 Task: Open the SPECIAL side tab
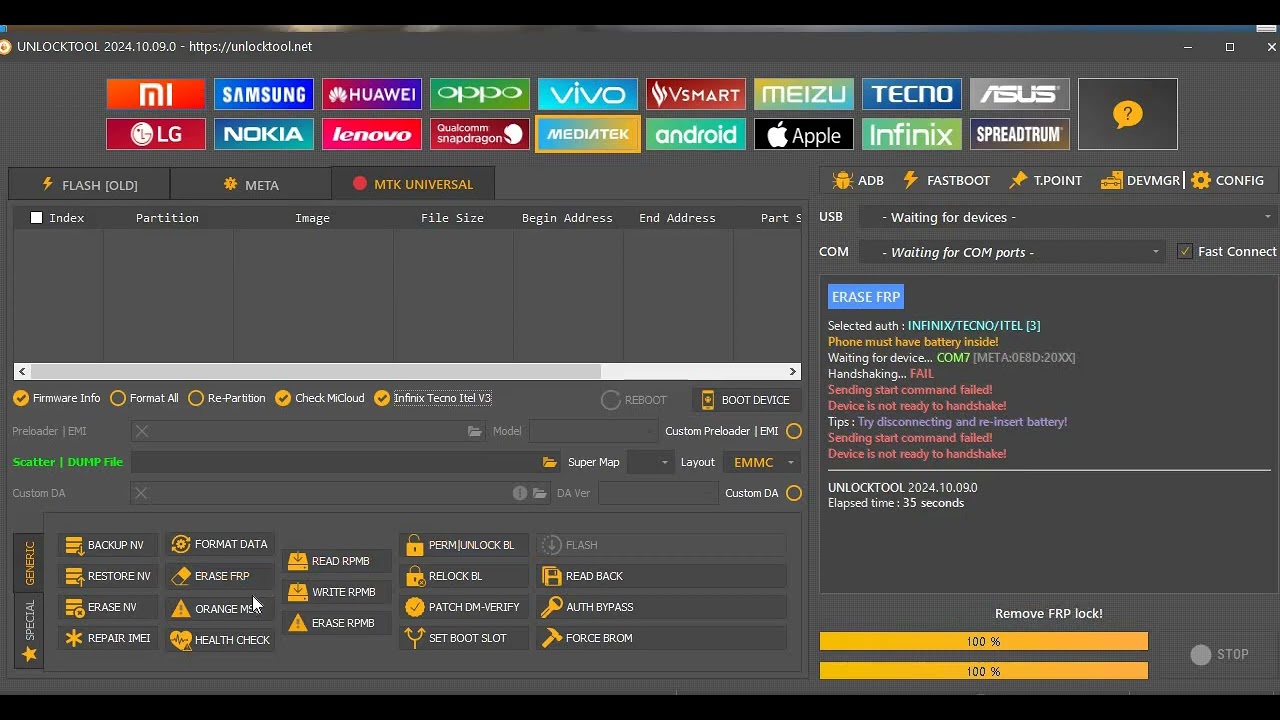point(29,631)
